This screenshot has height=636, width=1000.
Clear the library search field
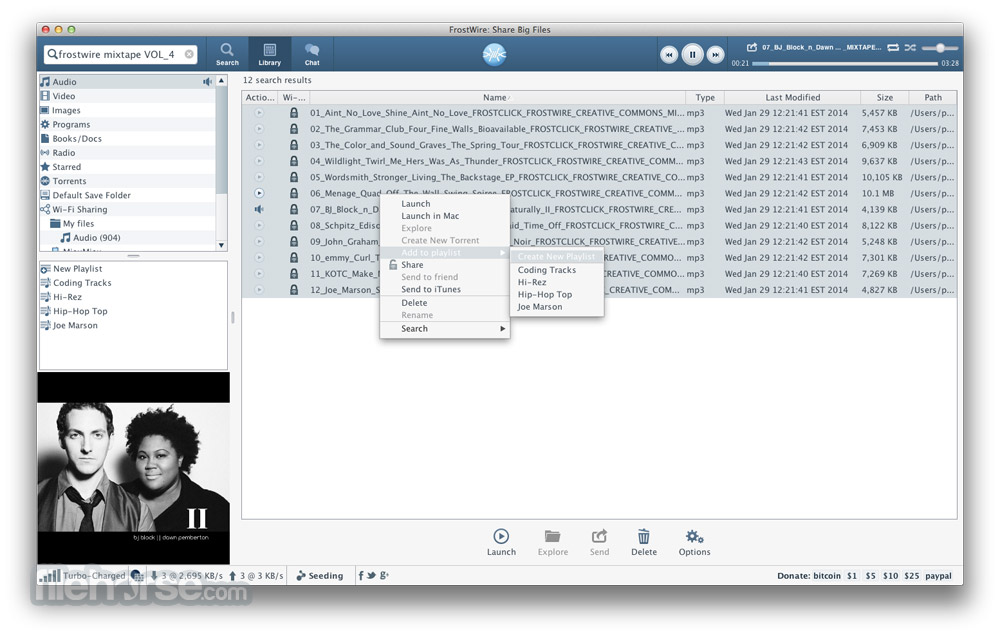click(189, 54)
